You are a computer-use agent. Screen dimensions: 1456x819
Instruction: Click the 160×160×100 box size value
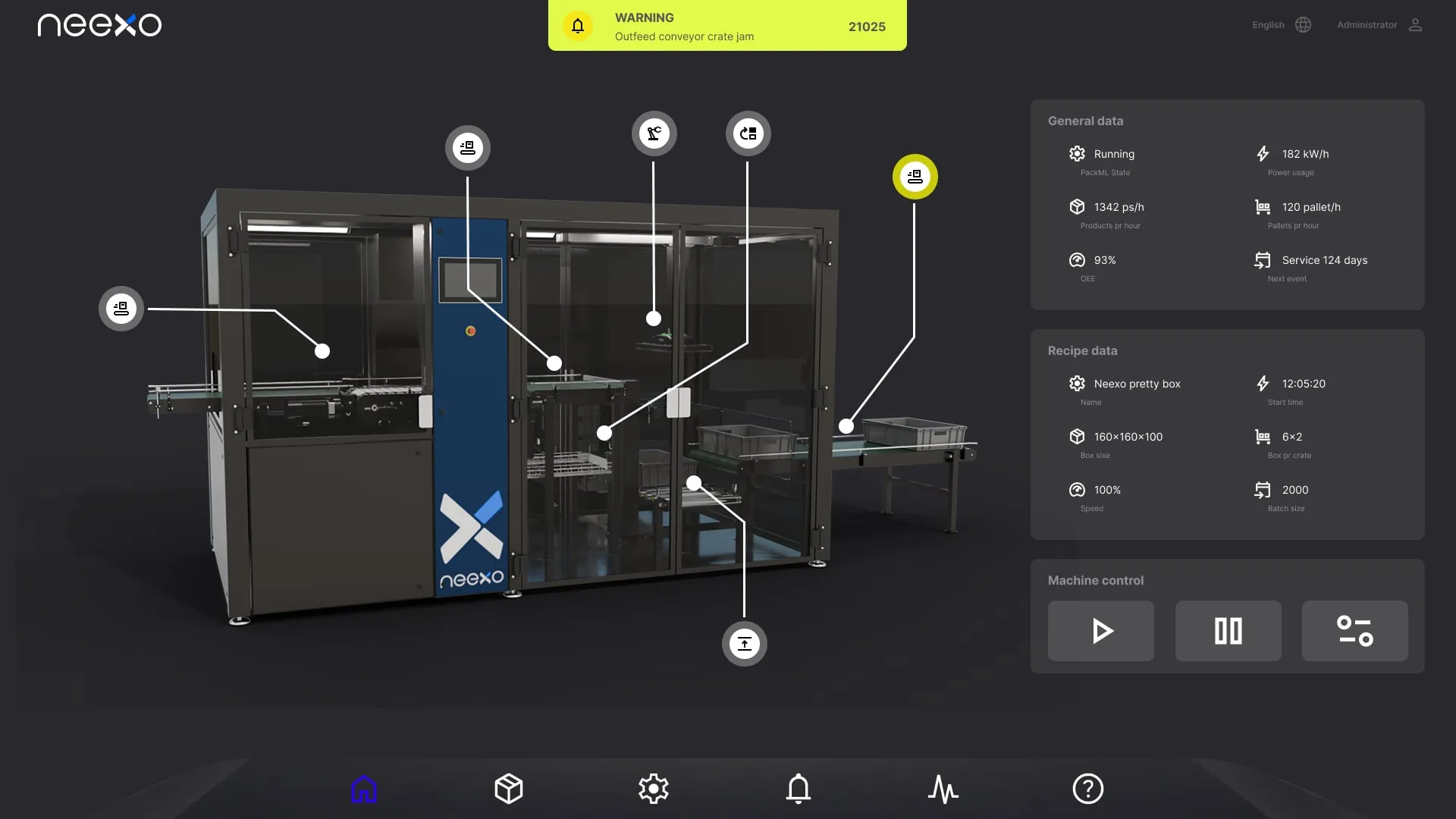tap(1128, 437)
